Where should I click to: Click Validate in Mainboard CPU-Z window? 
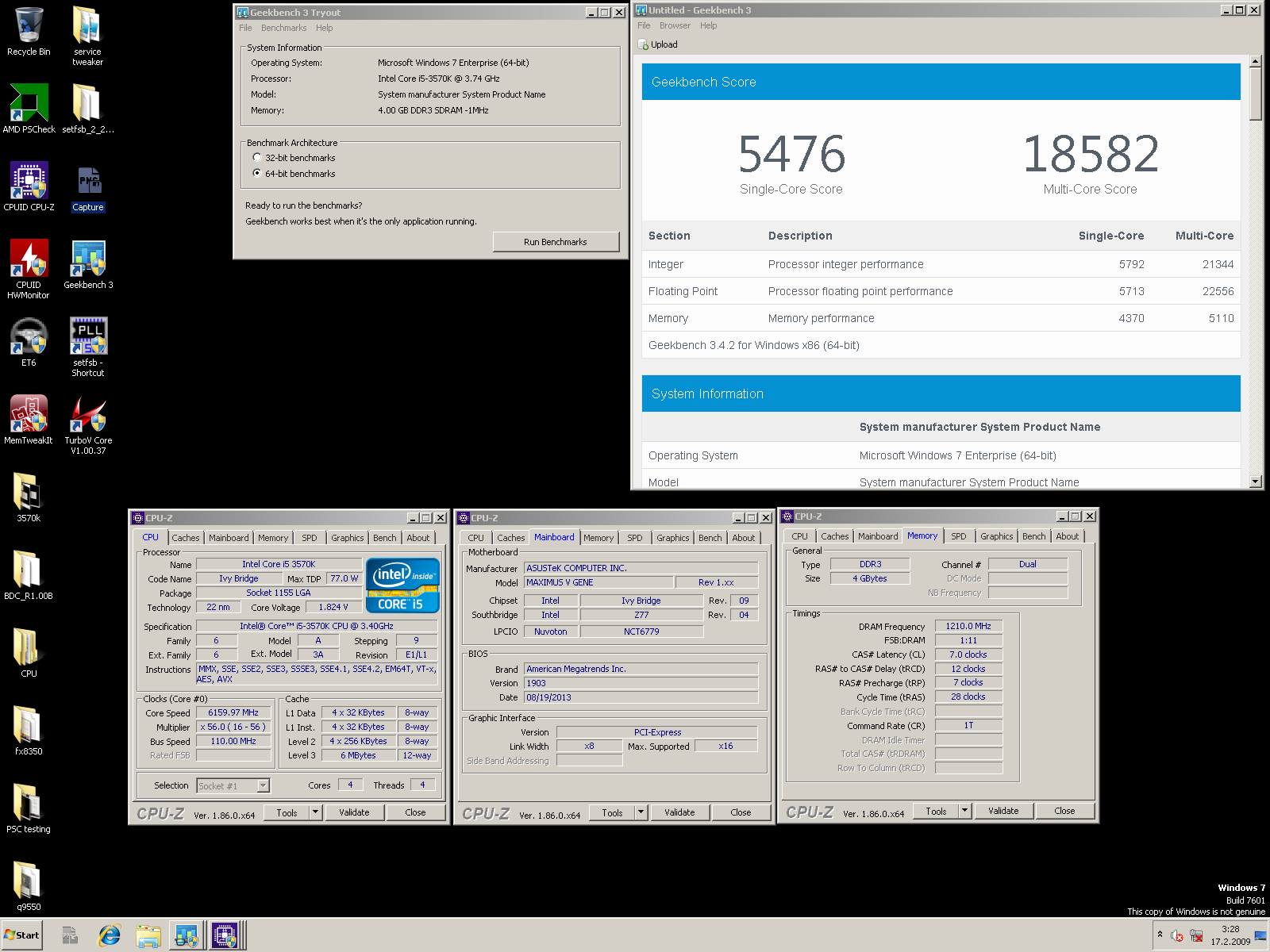click(x=679, y=812)
